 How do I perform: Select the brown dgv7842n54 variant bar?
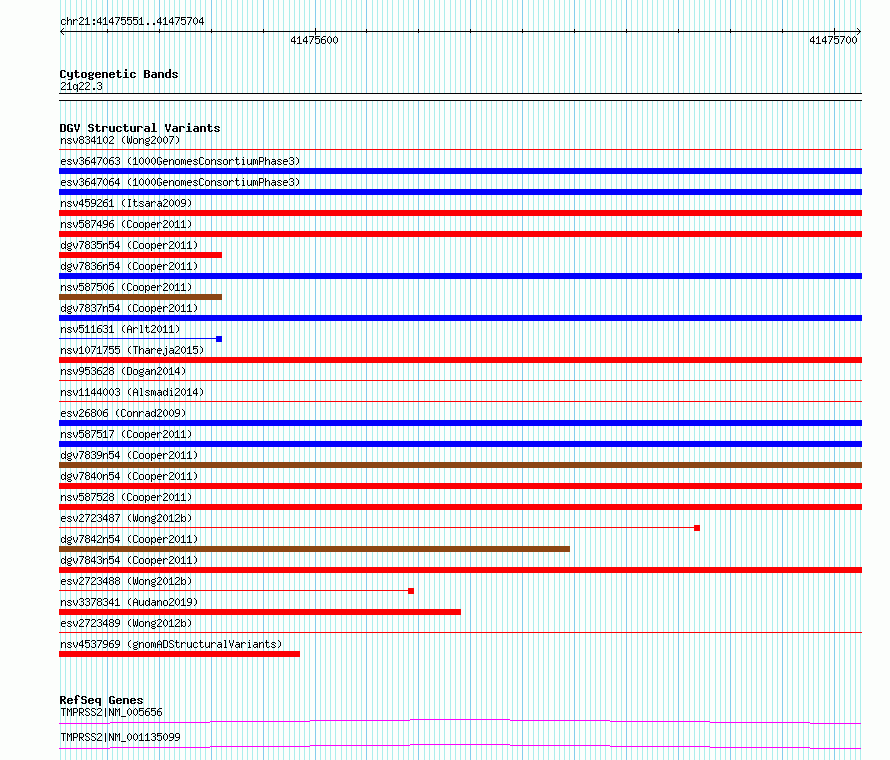[314, 549]
